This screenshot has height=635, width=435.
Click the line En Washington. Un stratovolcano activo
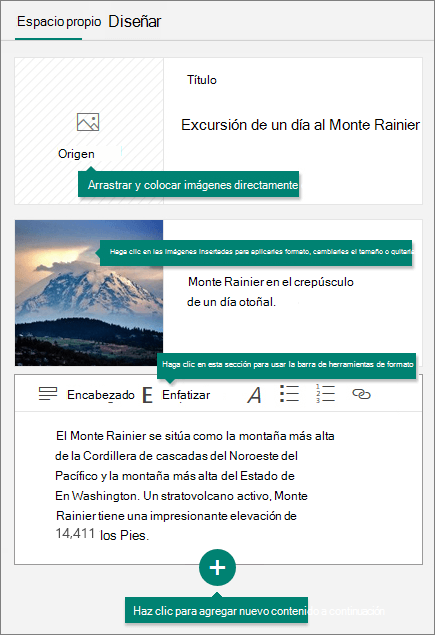(181, 496)
